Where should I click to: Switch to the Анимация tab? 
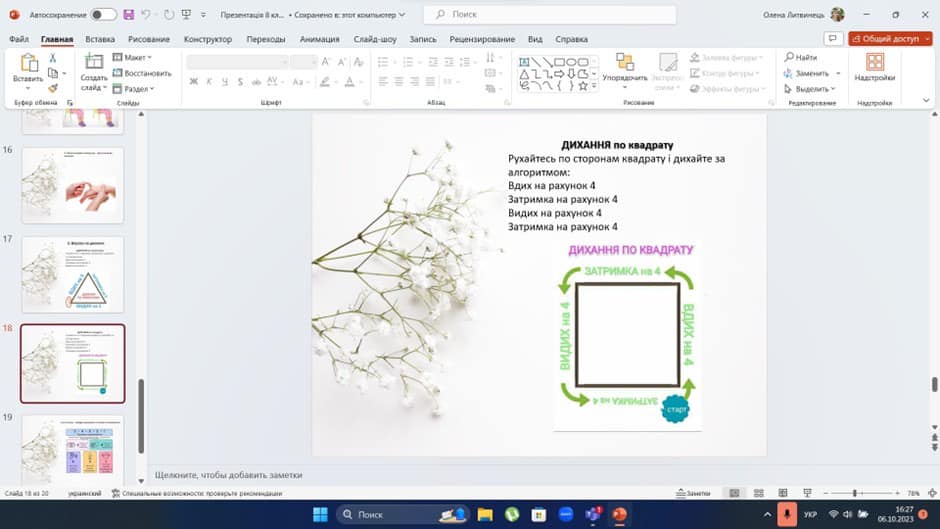tap(319, 39)
